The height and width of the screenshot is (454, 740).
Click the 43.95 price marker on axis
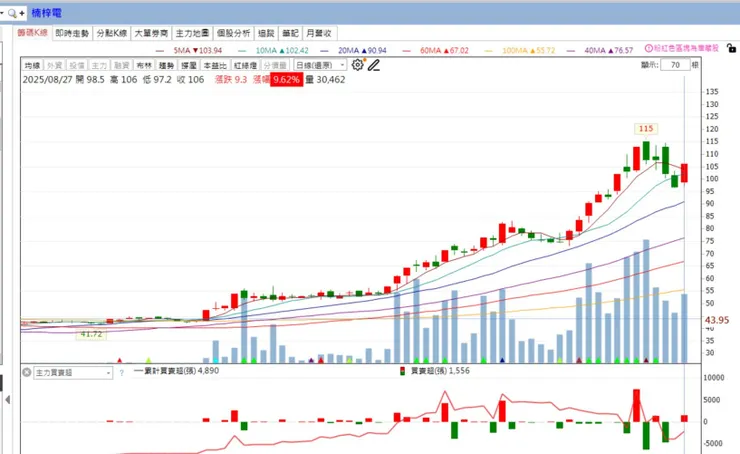[x=717, y=320]
